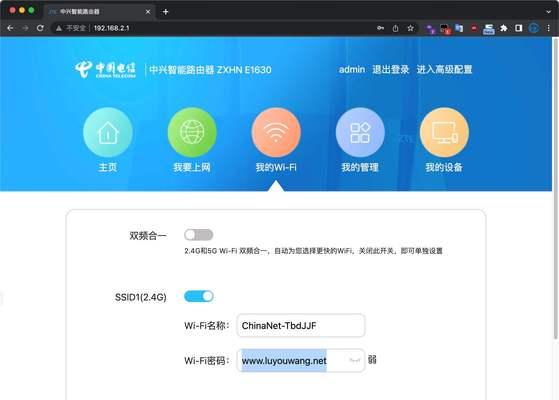Click the red extension icon in toolbar
The width and height of the screenshot is (559, 400).
(x=474, y=28)
